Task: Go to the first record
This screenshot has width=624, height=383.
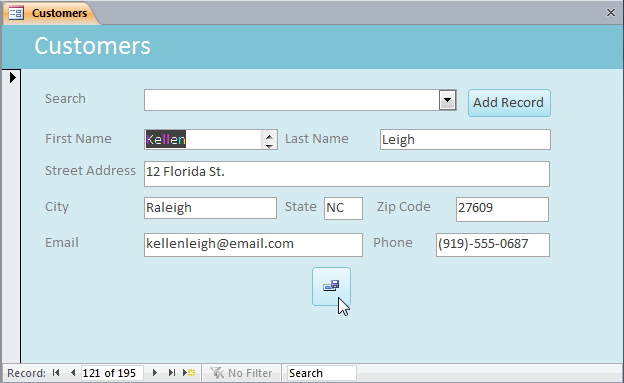Action: [x=56, y=373]
